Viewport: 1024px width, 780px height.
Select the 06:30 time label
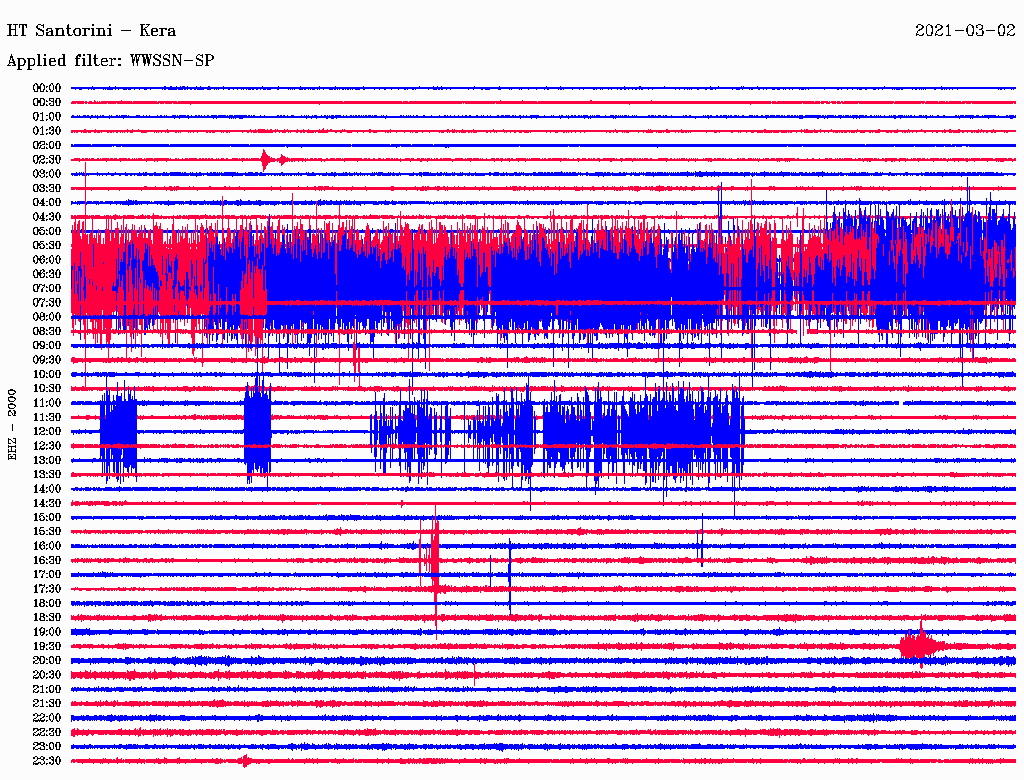tap(47, 274)
